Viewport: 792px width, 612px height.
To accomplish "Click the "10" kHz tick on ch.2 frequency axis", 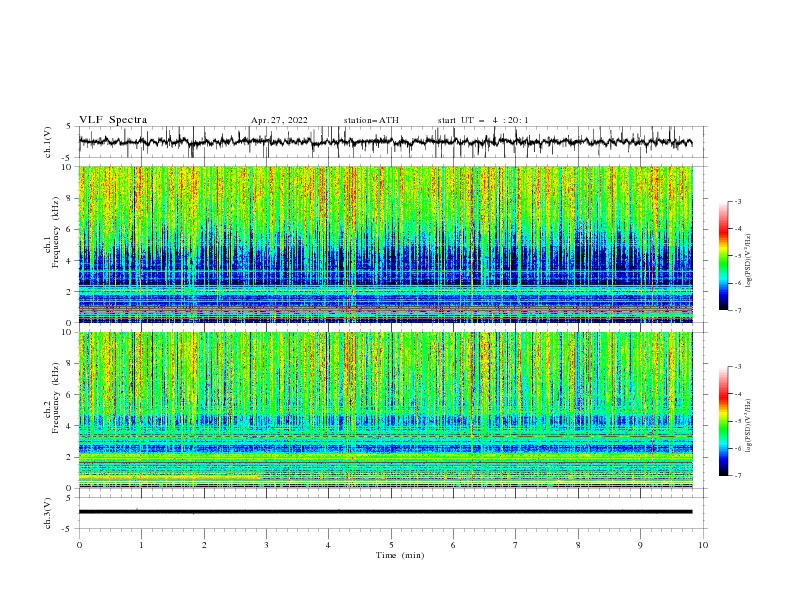I will [69, 332].
